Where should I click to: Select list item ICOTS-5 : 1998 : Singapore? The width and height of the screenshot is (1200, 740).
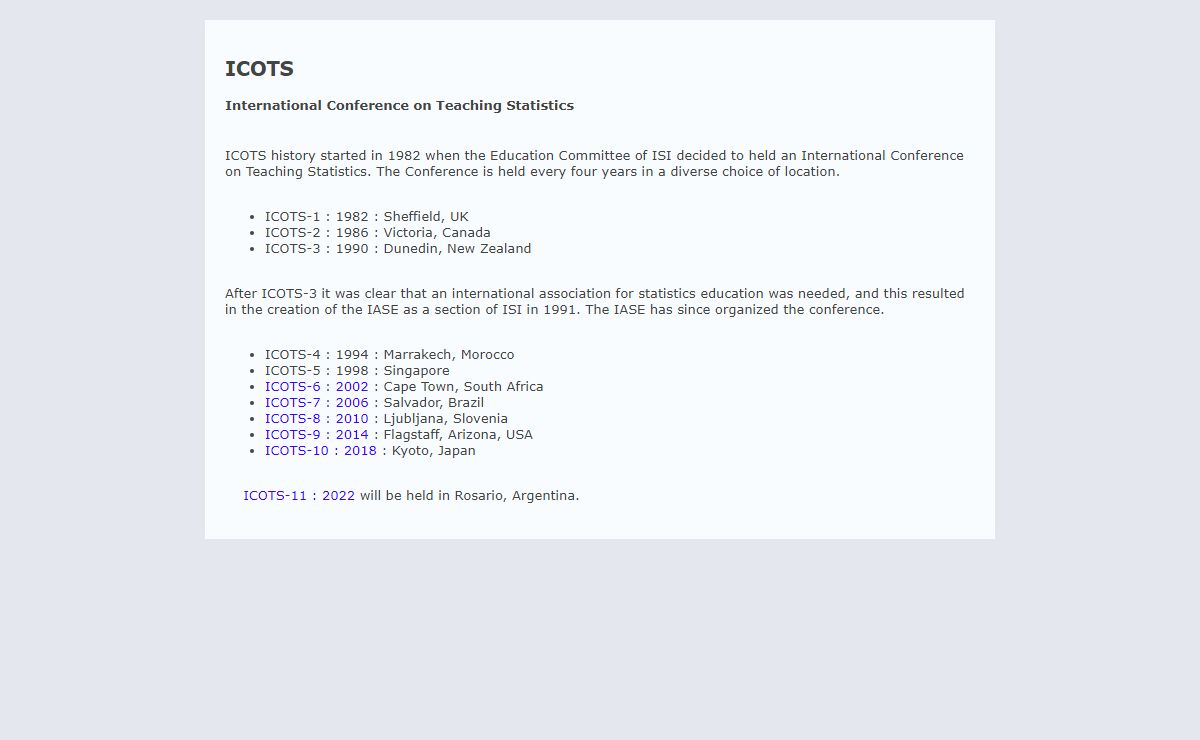click(357, 370)
